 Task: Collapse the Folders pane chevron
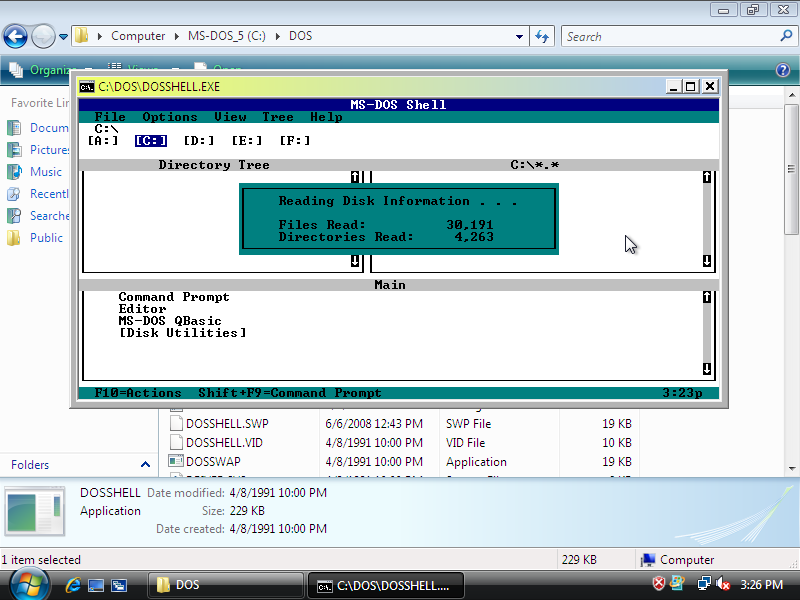click(x=145, y=465)
